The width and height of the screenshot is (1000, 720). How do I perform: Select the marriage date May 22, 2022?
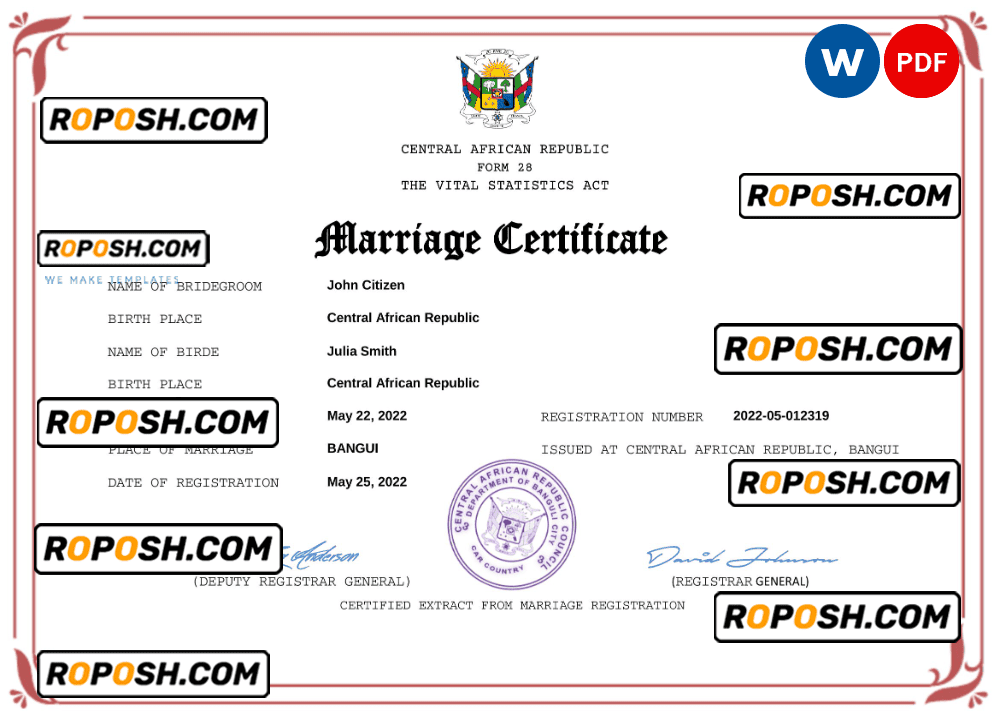367,416
